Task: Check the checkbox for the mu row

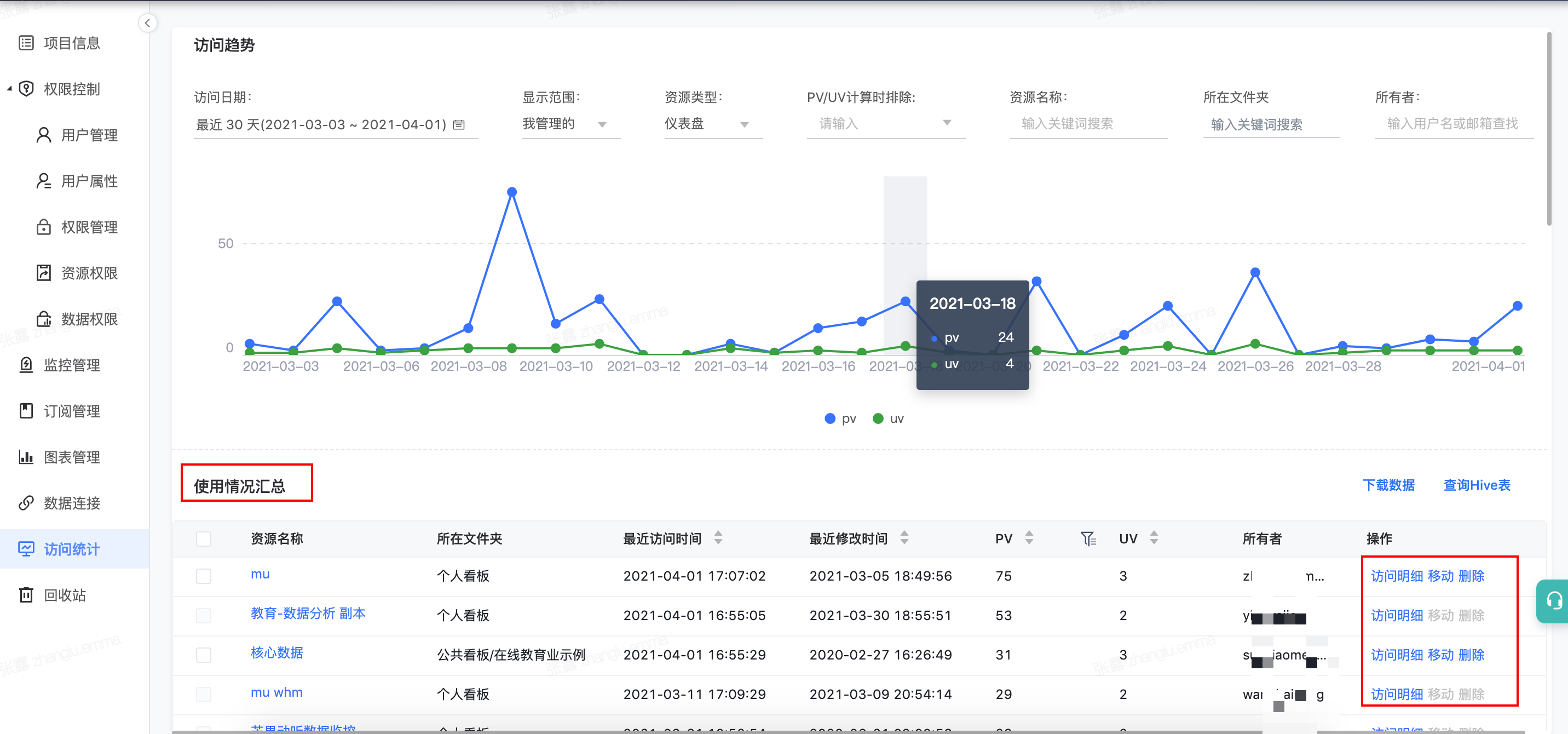Action: click(x=204, y=576)
